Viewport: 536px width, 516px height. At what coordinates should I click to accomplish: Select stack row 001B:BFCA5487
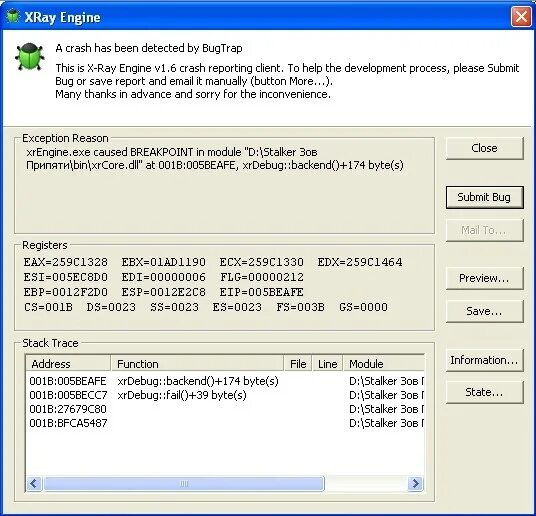click(x=225, y=423)
